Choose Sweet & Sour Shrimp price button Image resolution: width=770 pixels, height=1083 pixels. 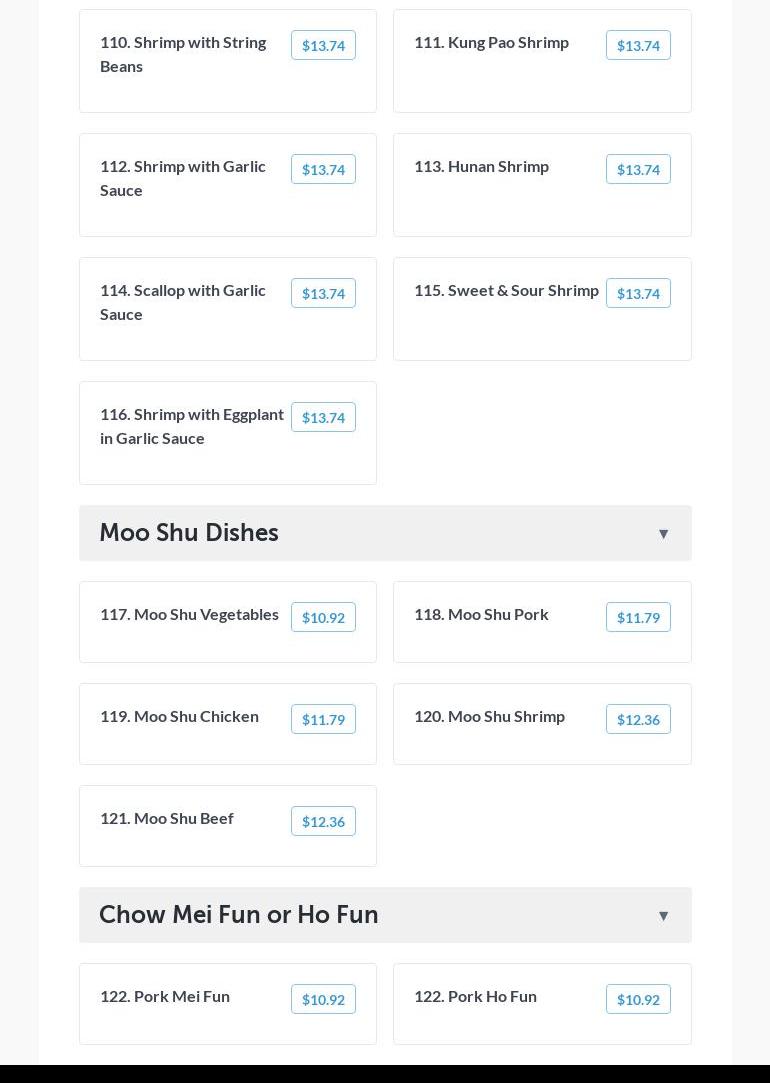tap(638, 293)
